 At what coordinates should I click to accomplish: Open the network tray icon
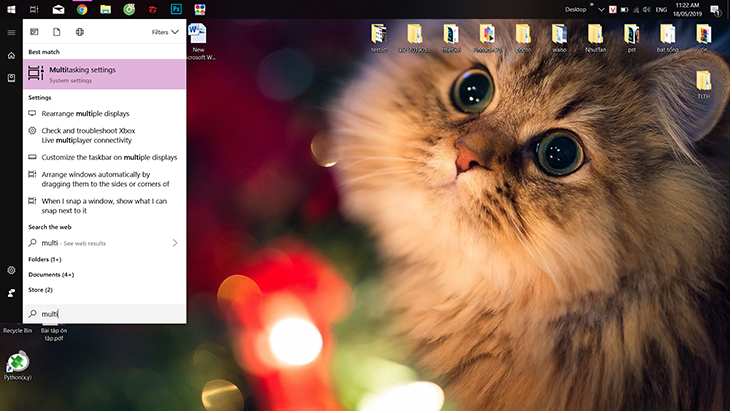[635, 9]
